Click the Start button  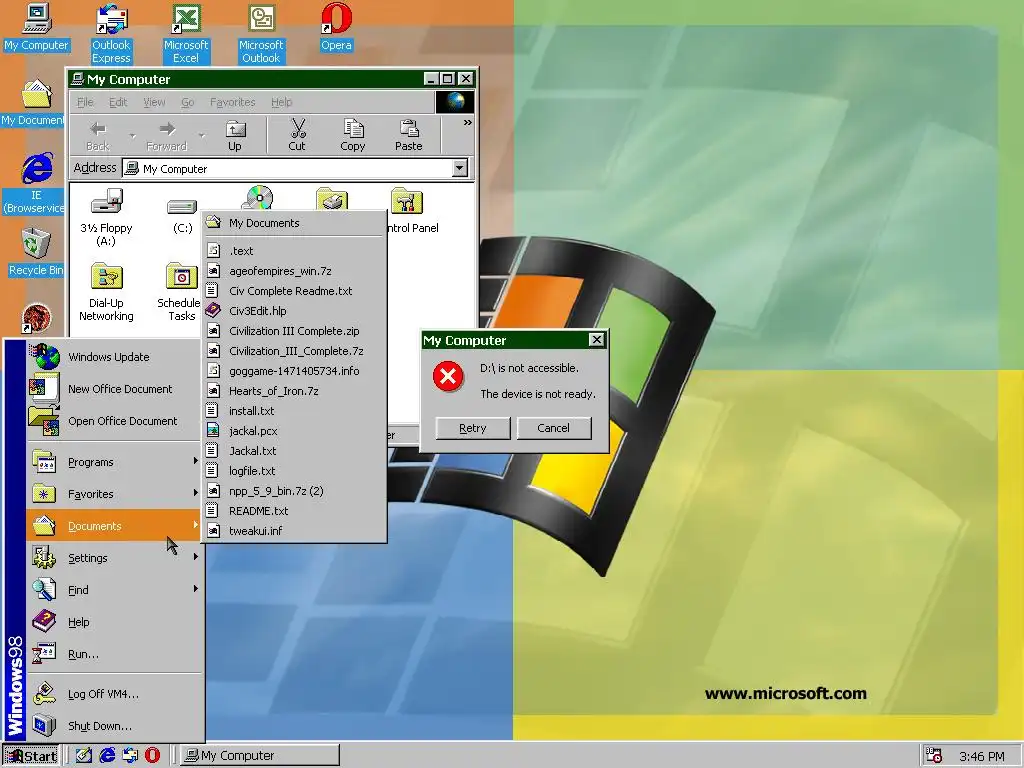pos(30,756)
